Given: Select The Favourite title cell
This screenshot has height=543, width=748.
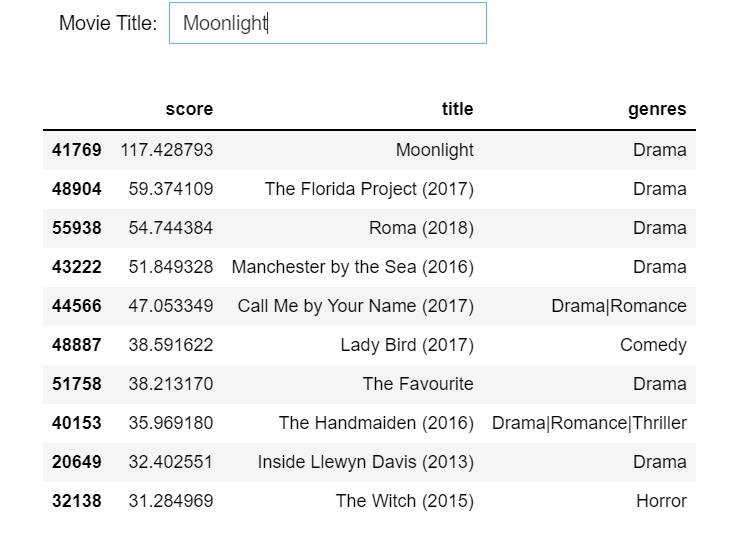Looking at the screenshot, I should coord(418,384).
